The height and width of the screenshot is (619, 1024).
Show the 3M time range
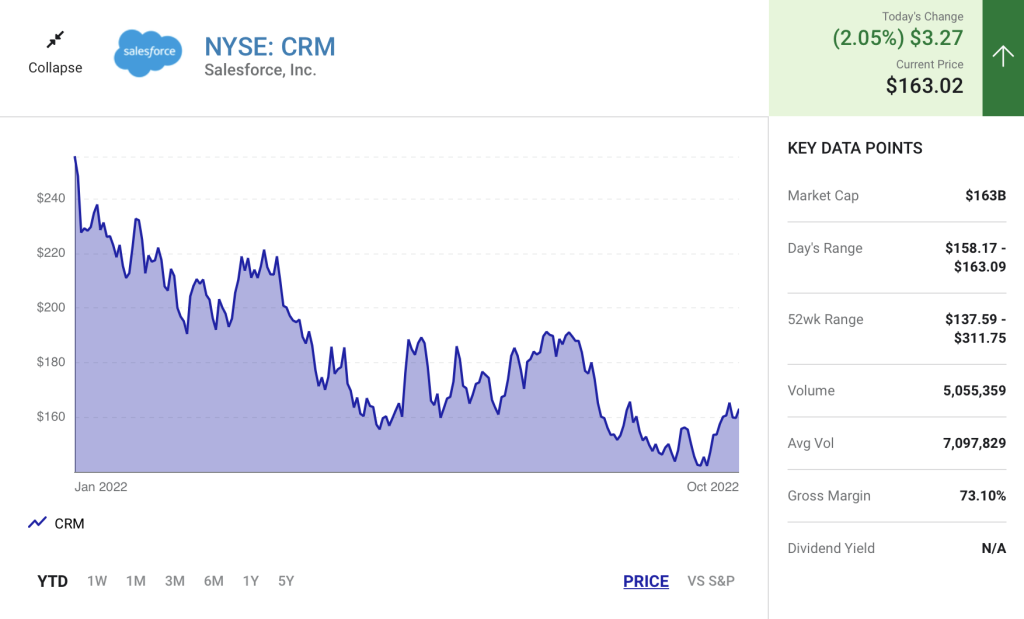[x=175, y=581]
